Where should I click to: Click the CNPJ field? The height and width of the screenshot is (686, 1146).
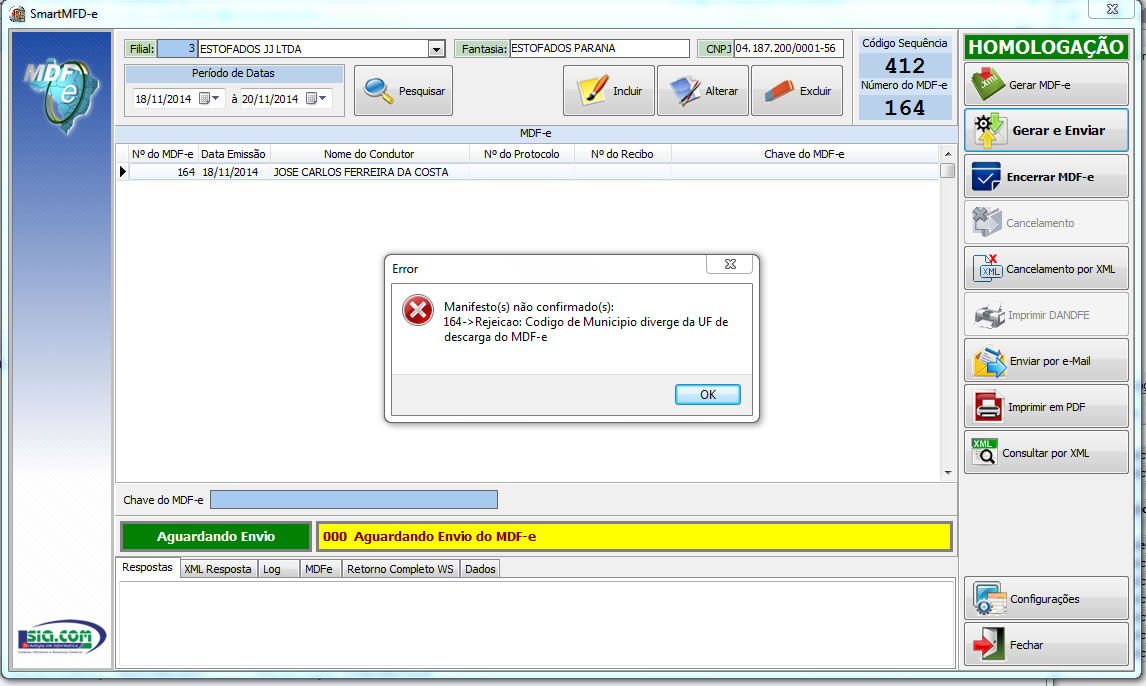tap(789, 48)
